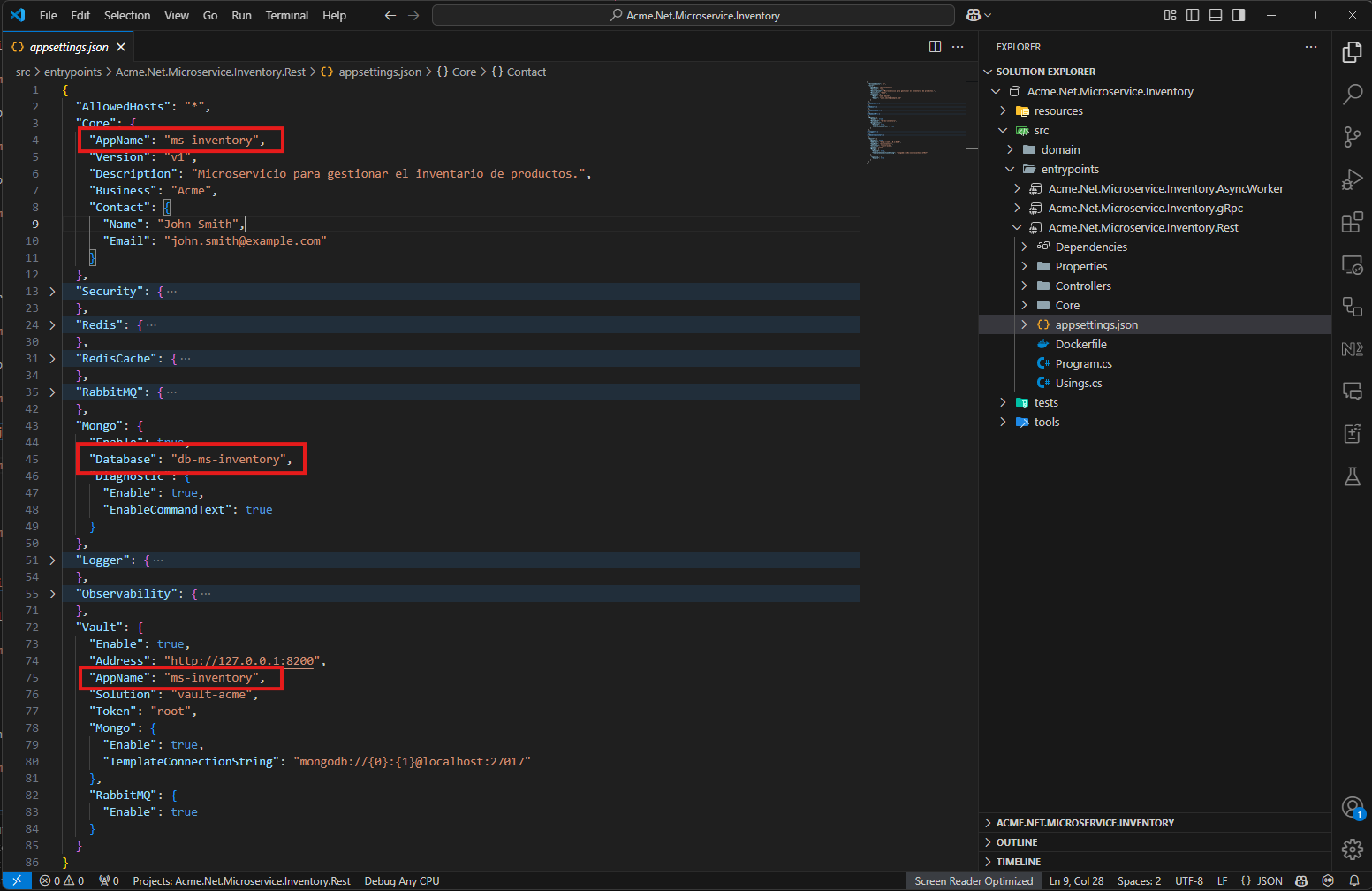Open Explorer Views and More Actions ellipsis
This screenshot has height=891, width=1372.
click(x=1311, y=47)
